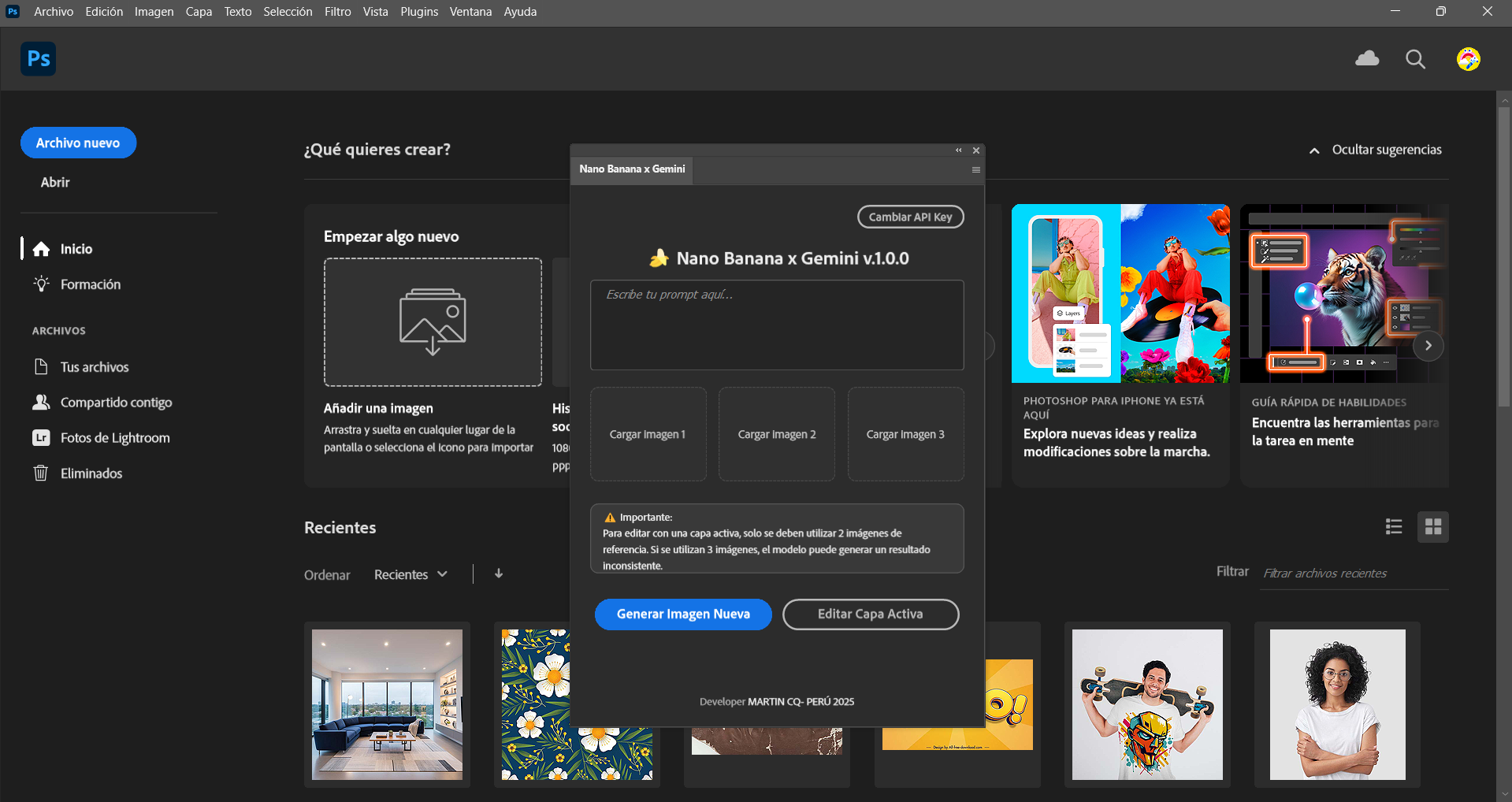Click the search magnifier icon
This screenshot has height=802, width=1512.
pos(1416,59)
